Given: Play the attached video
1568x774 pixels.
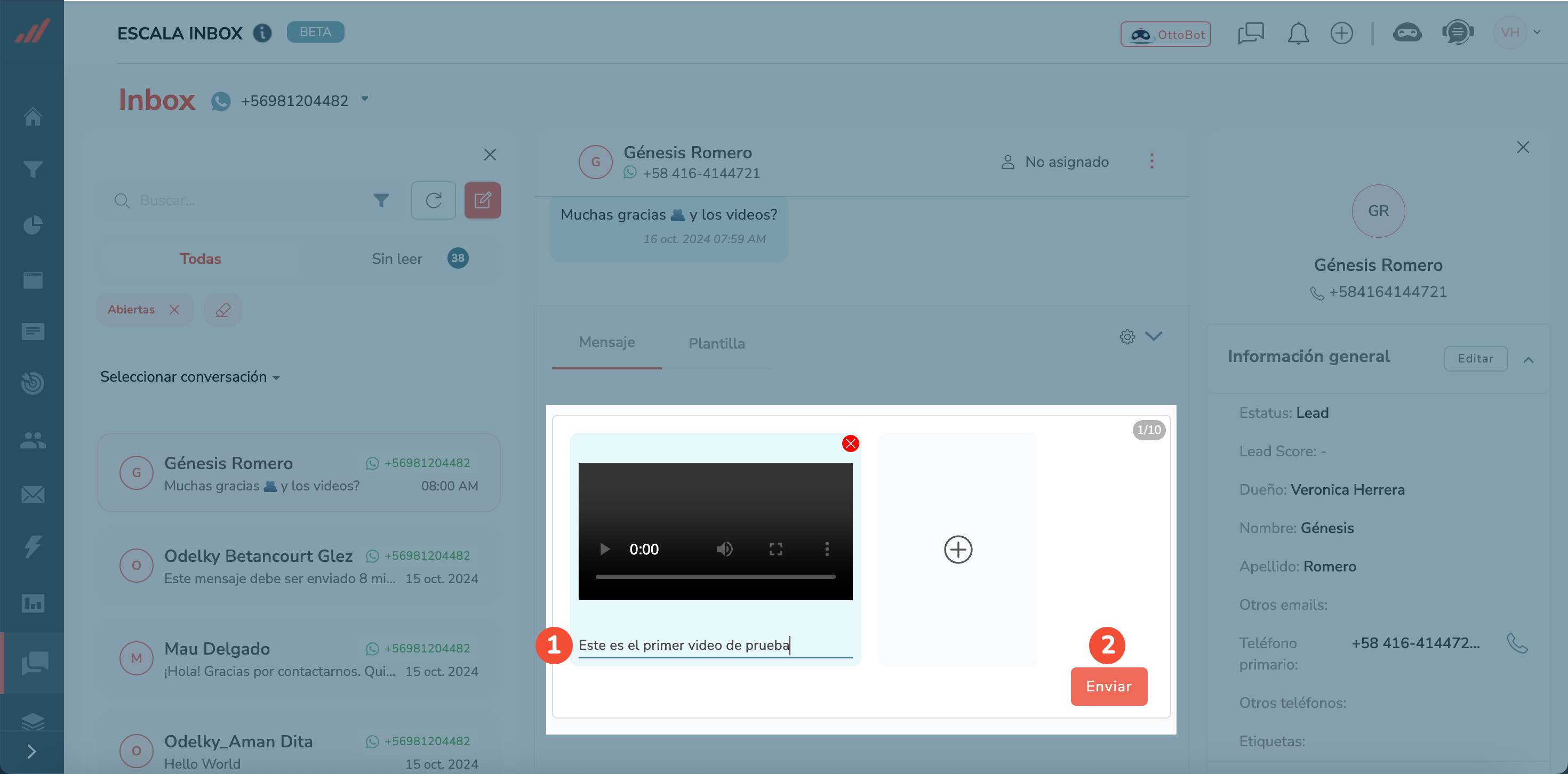Looking at the screenshot, I should [604, 550].
